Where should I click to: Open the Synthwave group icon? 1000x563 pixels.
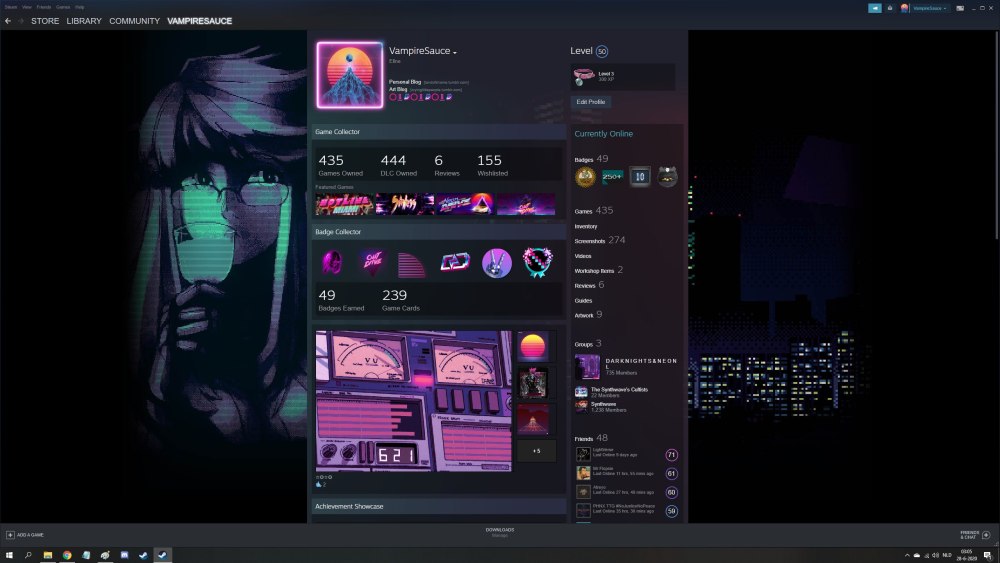(x=581, y=406)
